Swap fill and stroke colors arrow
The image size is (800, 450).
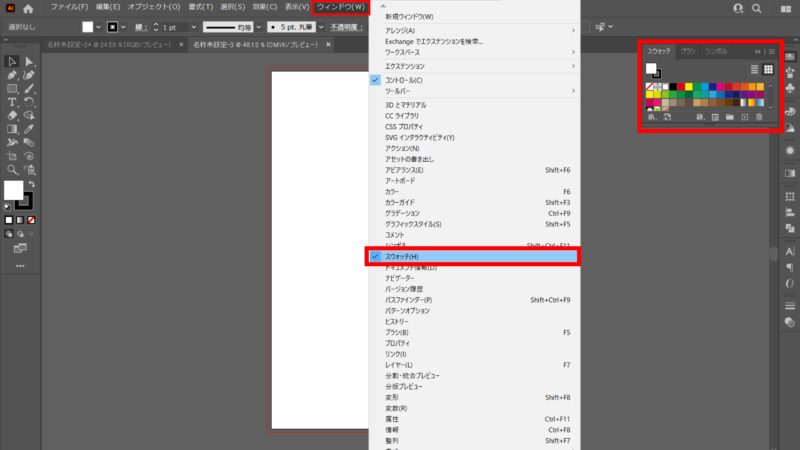pos(30,184)
